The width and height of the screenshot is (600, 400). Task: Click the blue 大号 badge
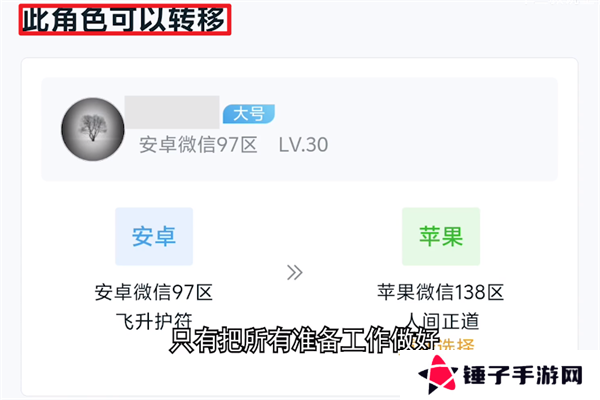[249, 114]
